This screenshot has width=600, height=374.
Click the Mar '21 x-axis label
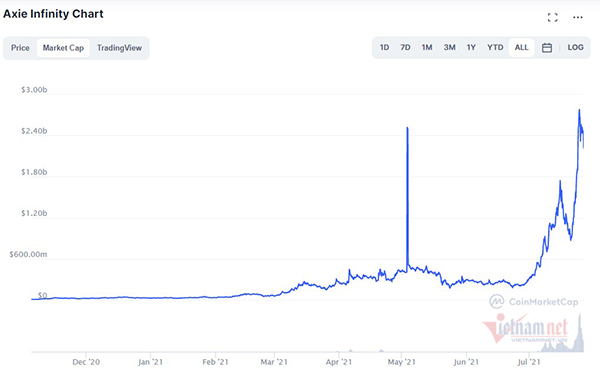click(274, 362)
